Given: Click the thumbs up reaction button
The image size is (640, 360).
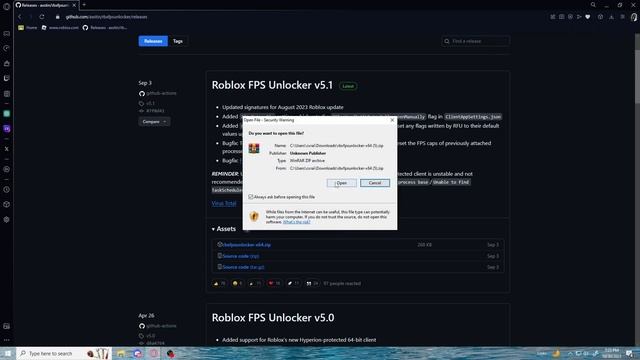Looking at the screenshot, I should click(x=219, y=283).
